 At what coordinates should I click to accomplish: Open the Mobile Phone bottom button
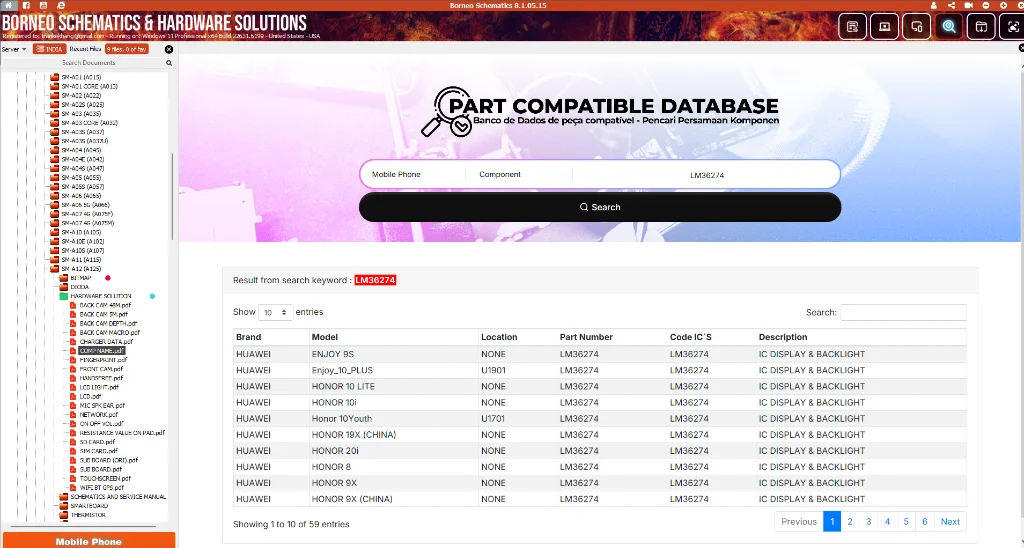(x=88, y=541)
